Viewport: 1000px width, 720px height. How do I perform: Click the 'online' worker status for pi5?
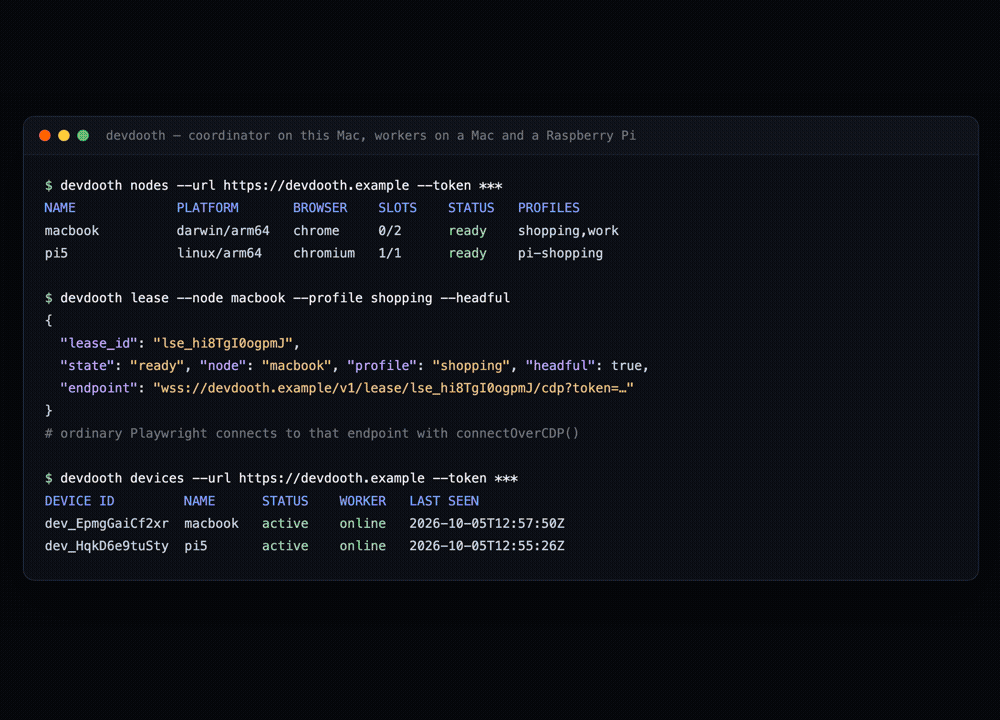click(362, 546)
